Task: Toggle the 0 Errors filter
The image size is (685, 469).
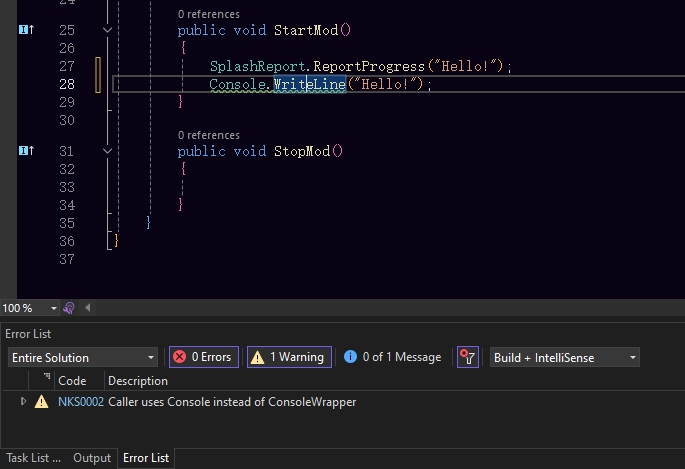Action: pyautogui.click(x=203, y=357)
